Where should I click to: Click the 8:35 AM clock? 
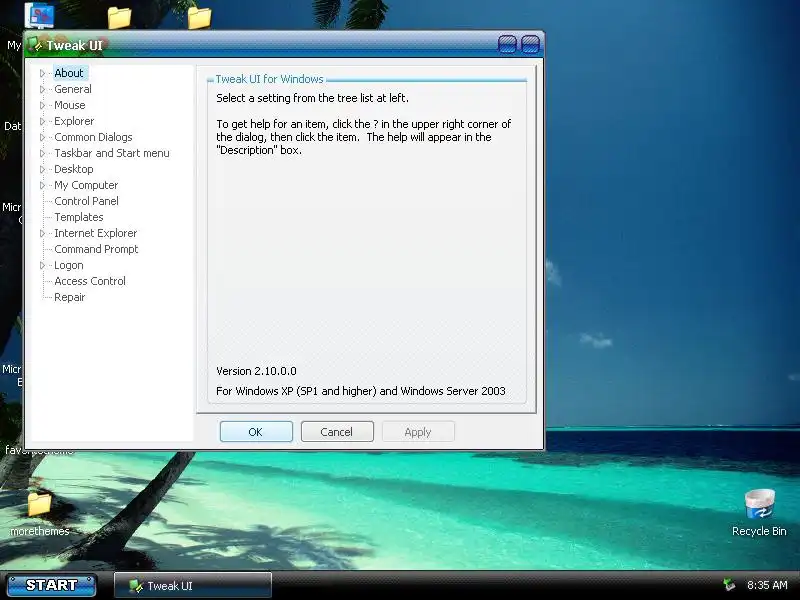click(767, 585)
